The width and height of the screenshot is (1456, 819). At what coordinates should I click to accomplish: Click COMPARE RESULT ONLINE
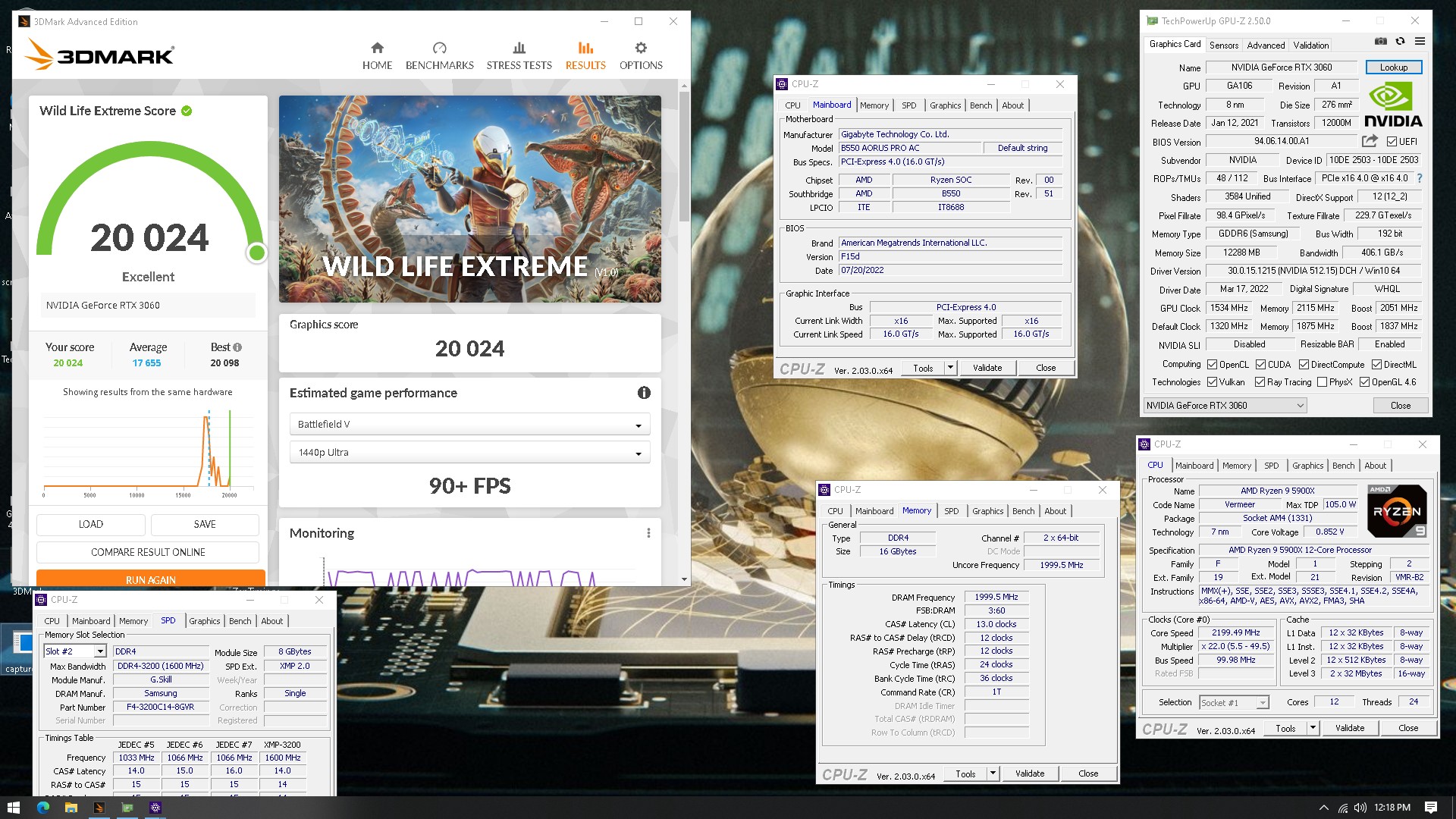point(148,552)
